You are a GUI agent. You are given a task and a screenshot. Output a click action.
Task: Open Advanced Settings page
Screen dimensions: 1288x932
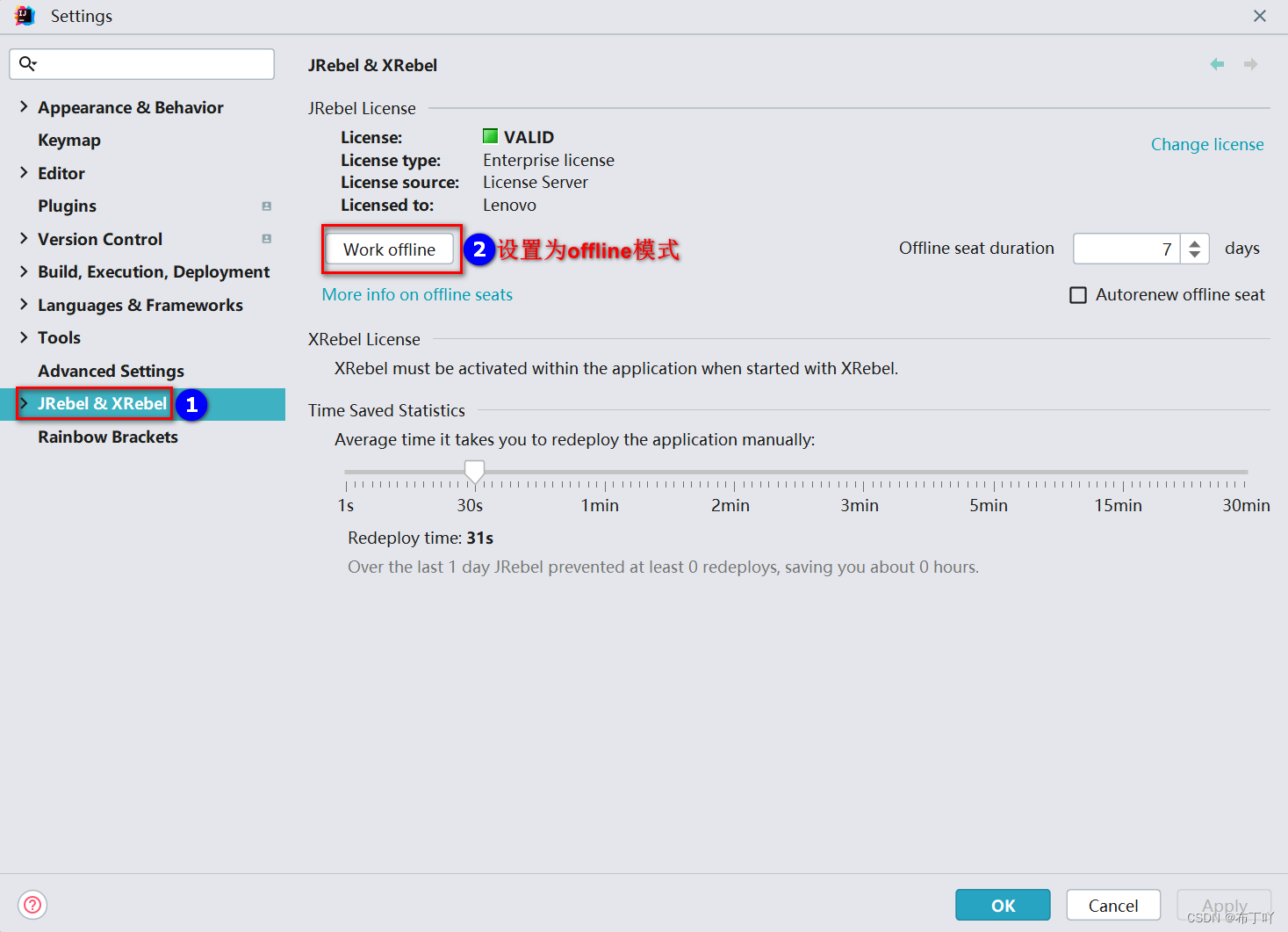point(111,371)
